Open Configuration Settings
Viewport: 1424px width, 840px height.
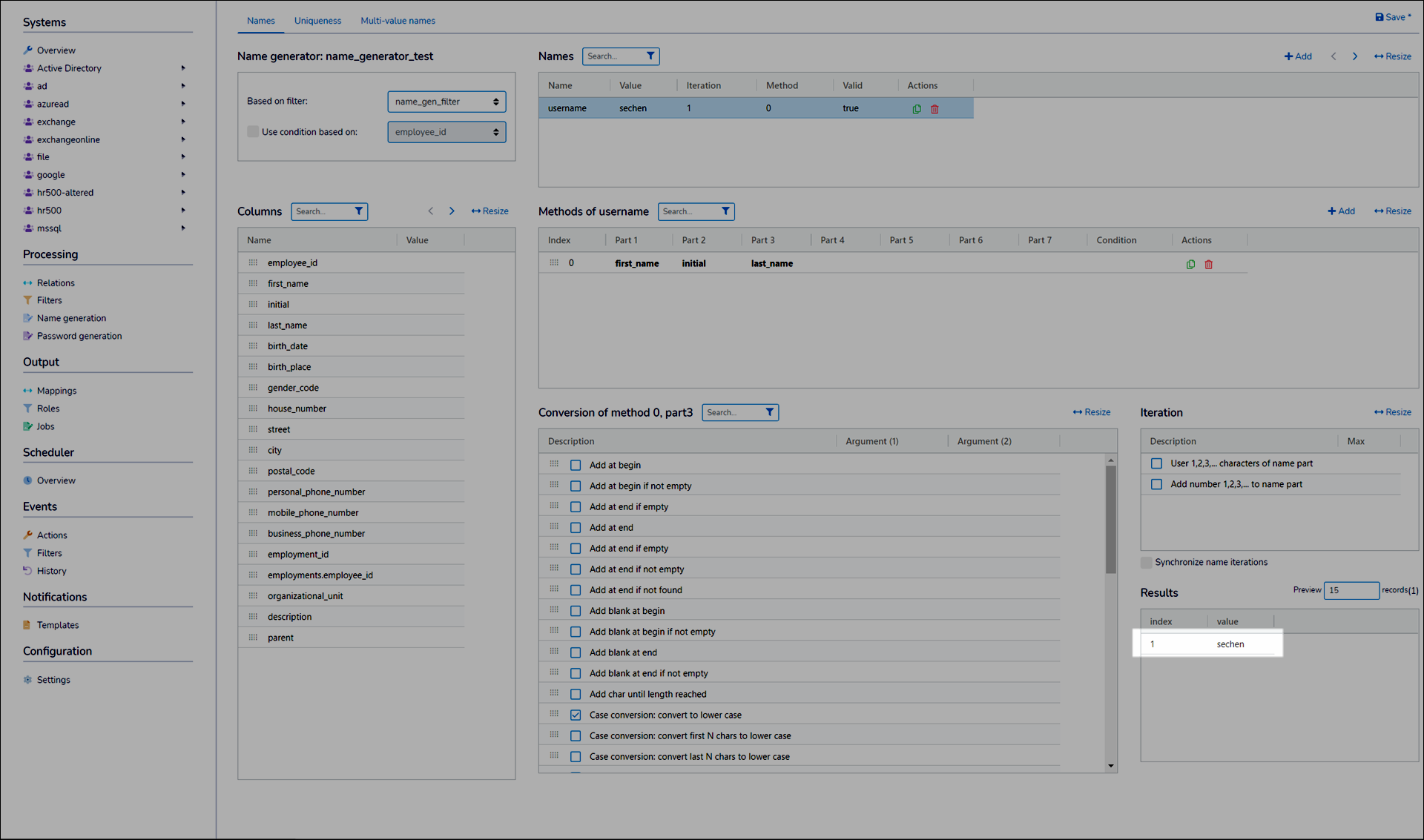pyautogui.click(x=47, y=680)
